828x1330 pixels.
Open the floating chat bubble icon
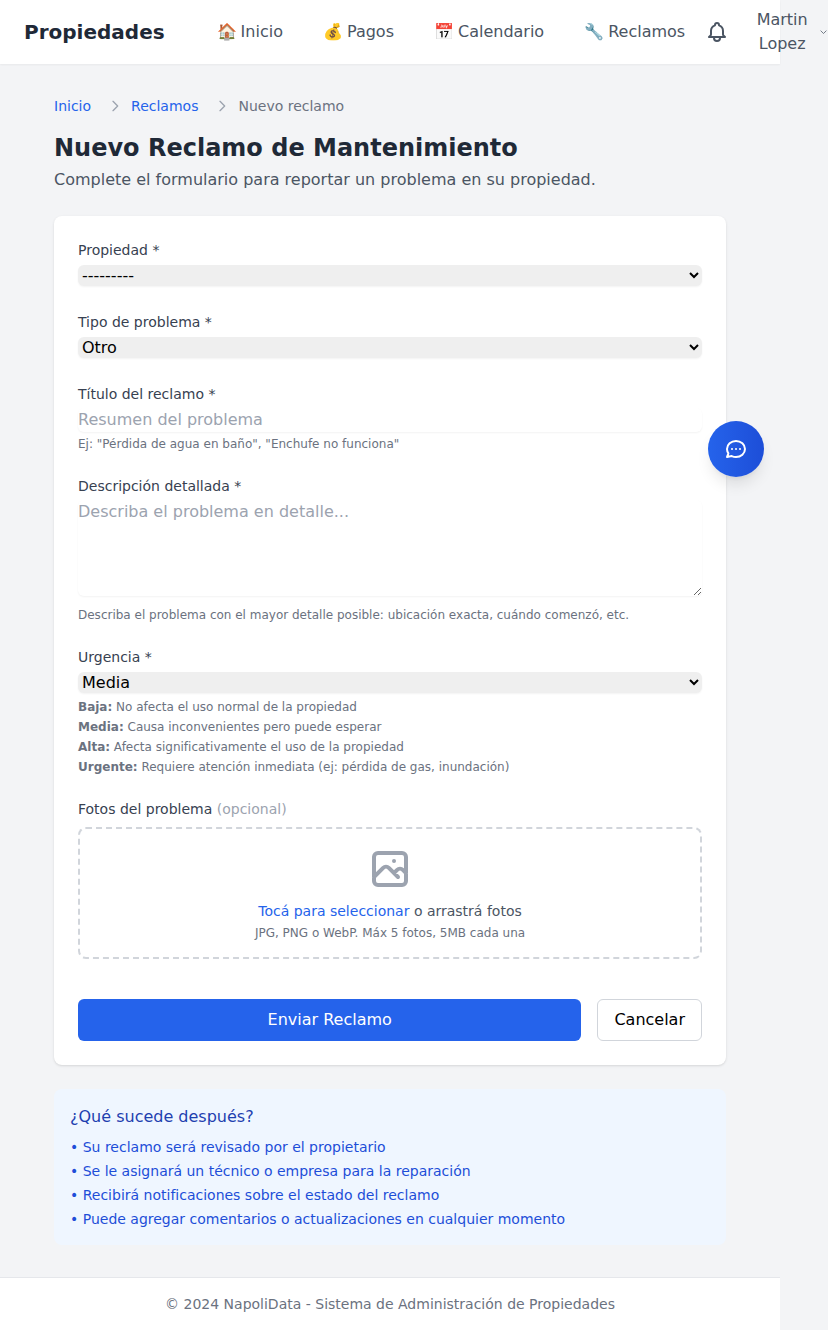(x=736, y=449)
